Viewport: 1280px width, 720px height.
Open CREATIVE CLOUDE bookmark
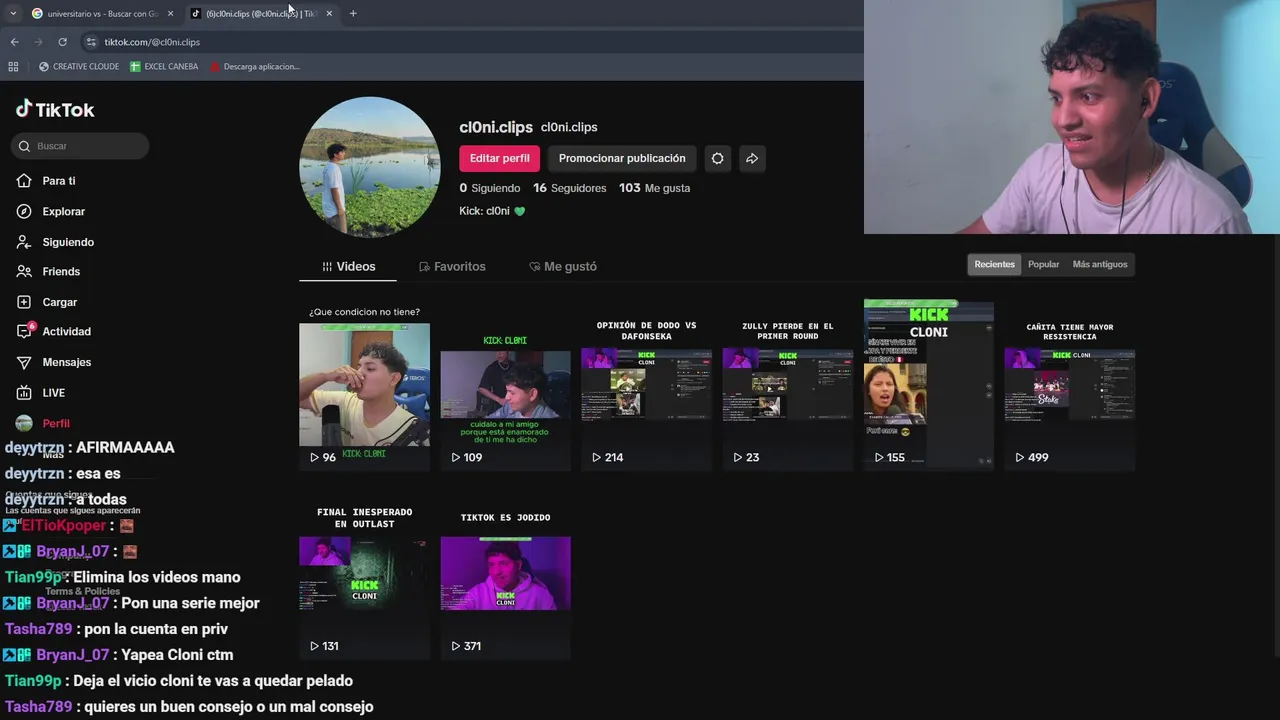79,67
